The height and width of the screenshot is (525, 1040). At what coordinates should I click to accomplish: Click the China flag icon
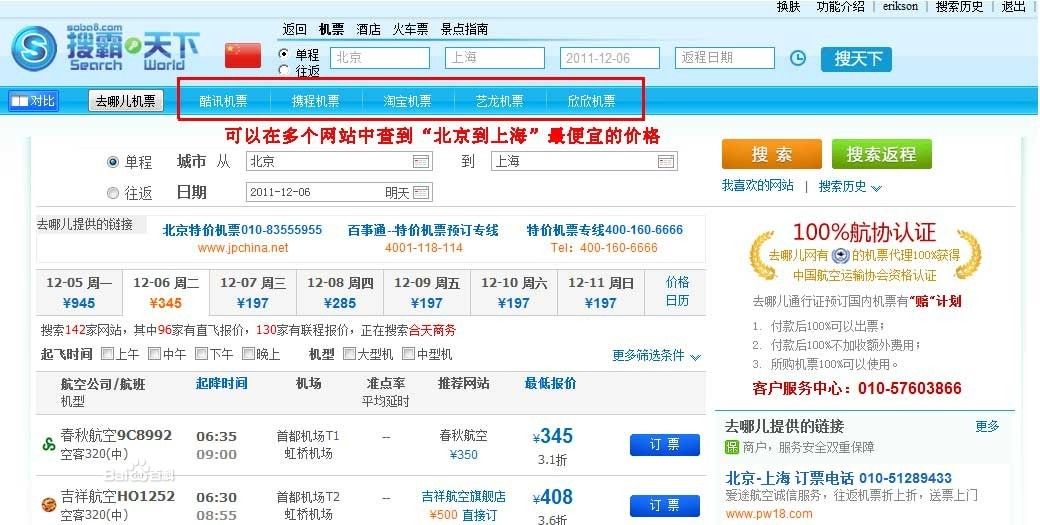(x=243, y=56)
